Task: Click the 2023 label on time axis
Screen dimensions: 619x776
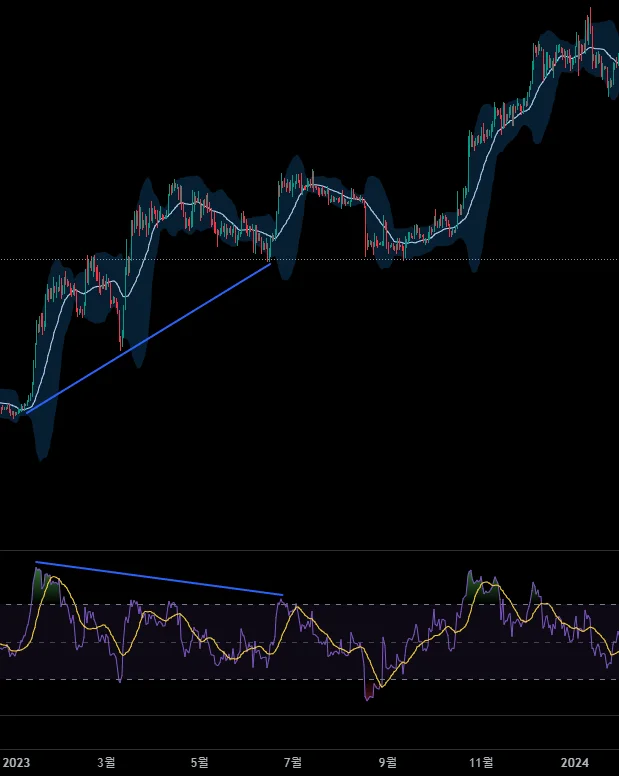Action: coord(16,763)
